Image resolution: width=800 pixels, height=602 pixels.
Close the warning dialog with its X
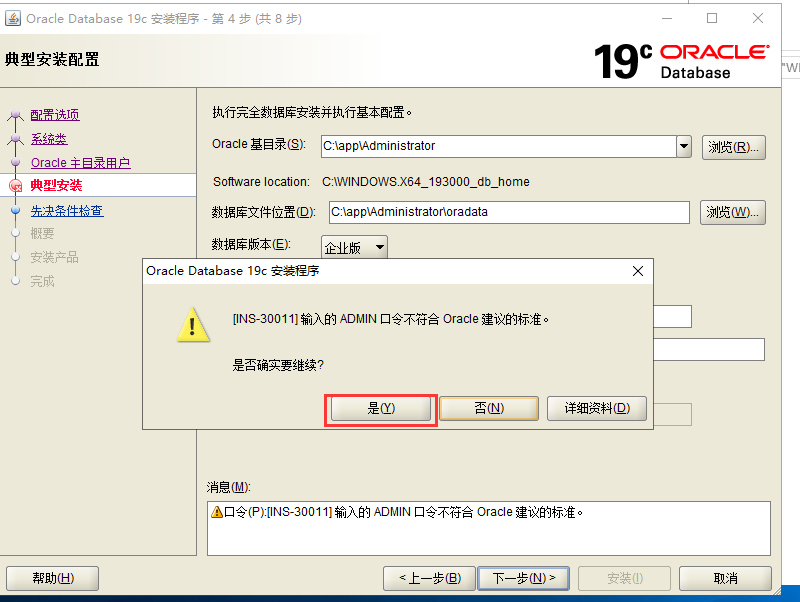(638, 271)
